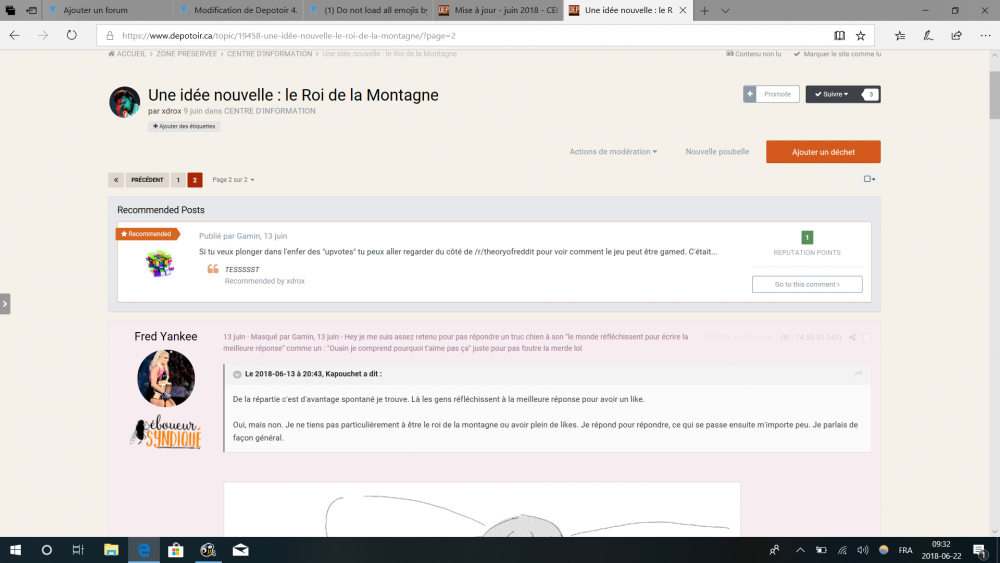
Task: Add page to favorites with star icon
Action: point(860,35)
